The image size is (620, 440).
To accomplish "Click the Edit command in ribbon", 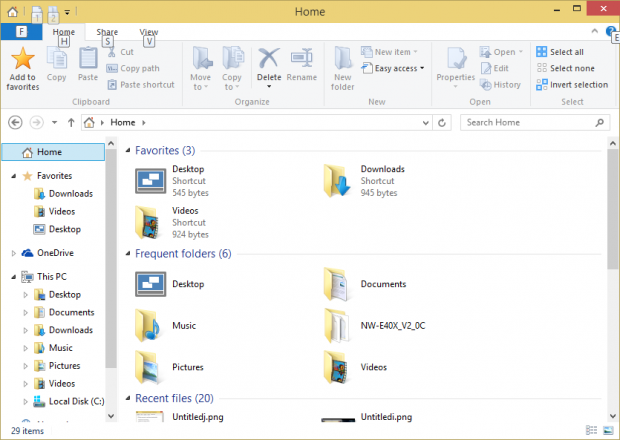I will [494, 68].
